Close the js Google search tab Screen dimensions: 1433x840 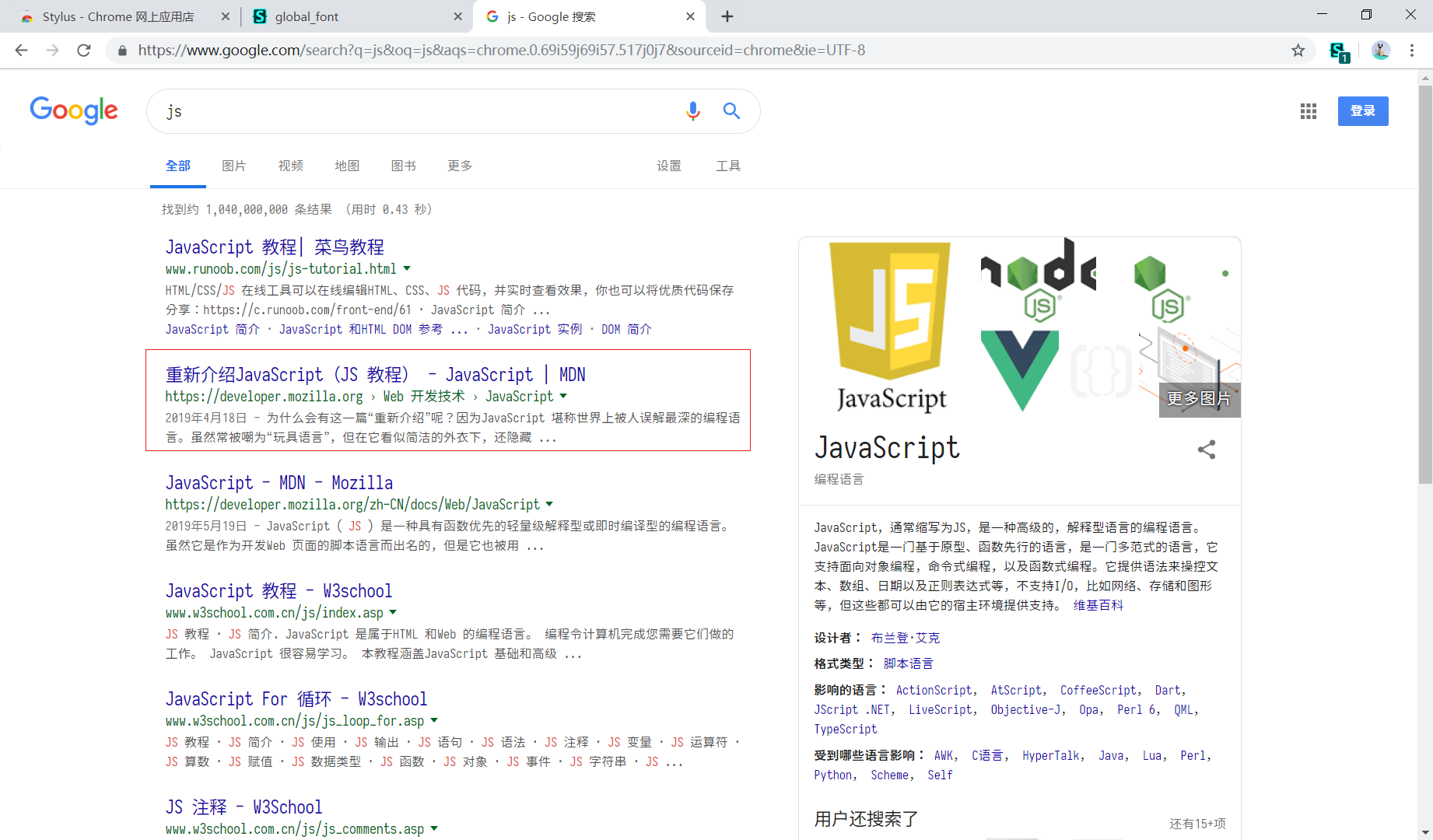(x=691, y=16)
